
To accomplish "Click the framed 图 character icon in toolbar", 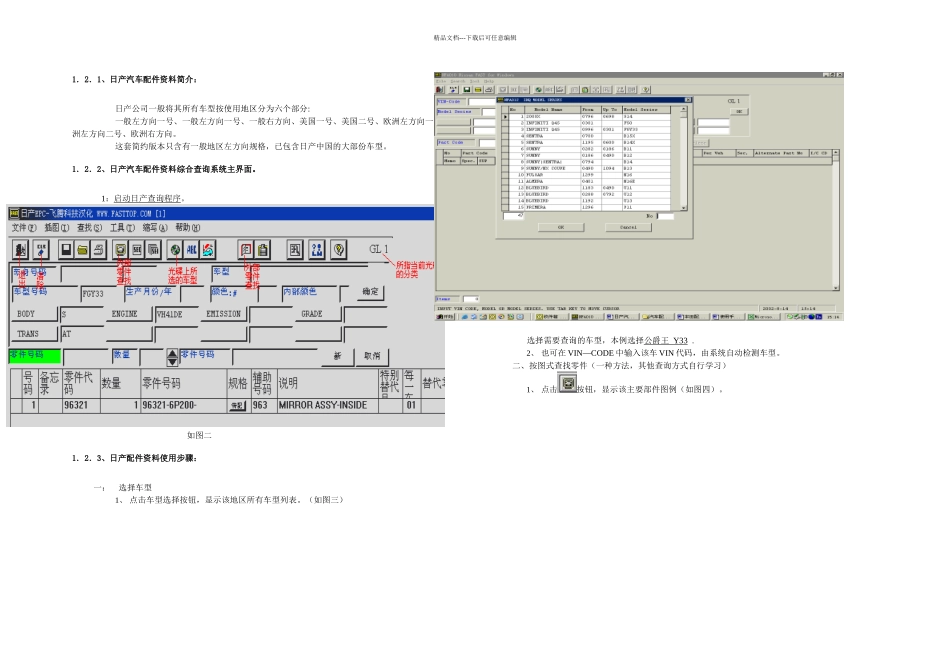I will 295,250.
